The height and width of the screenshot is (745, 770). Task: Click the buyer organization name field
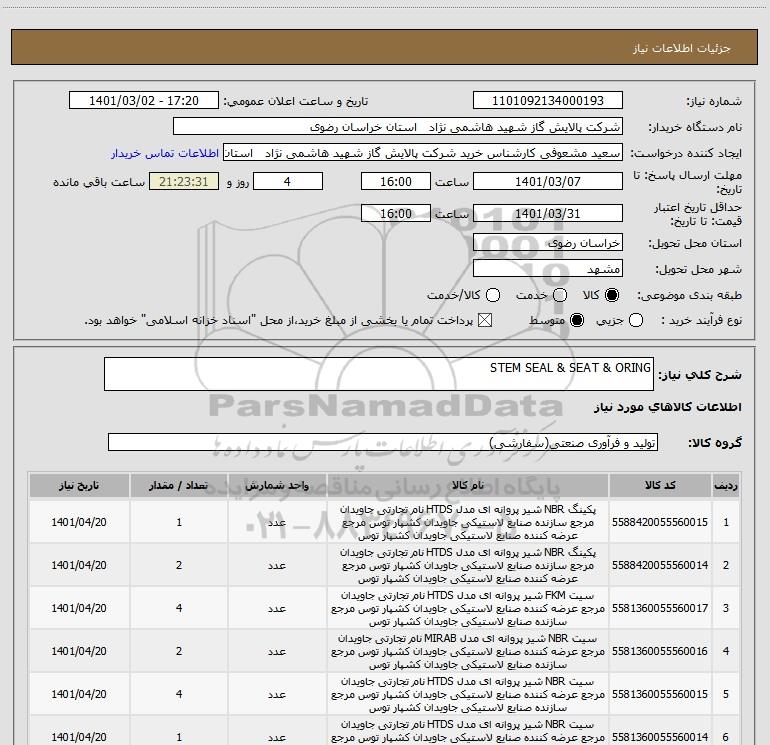pos(397,127)
